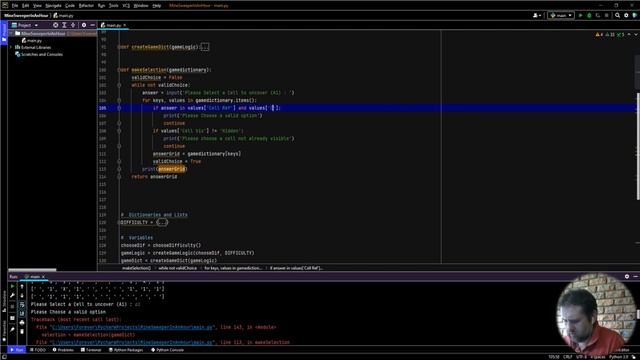
Task: Open the Python Console tool window
Action: (168, 350)
